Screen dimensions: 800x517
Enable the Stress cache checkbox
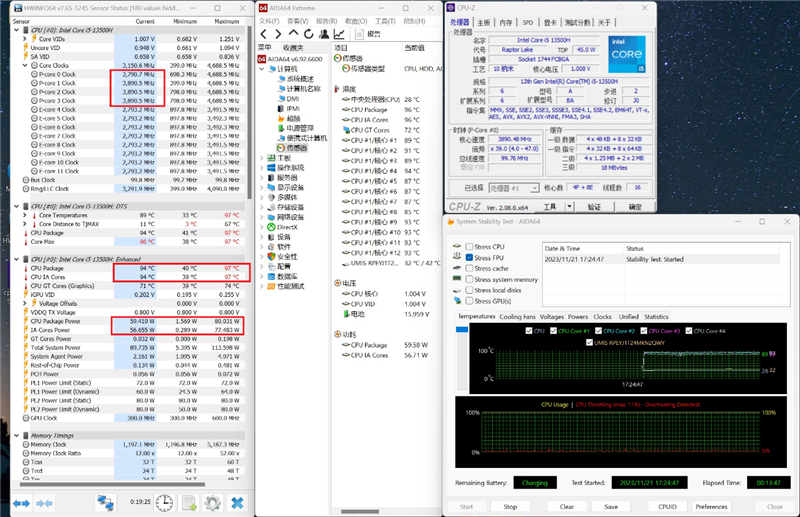[x=469, y=268]
